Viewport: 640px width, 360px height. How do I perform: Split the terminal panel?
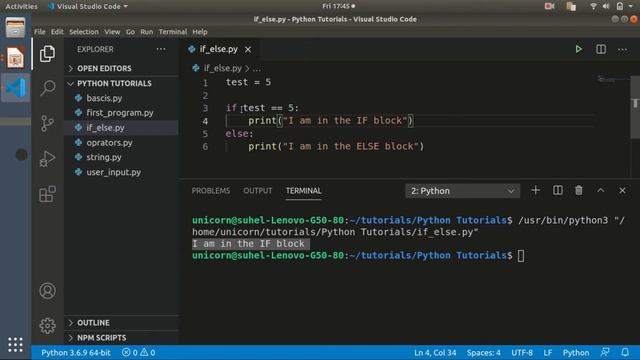pos(558,190)
